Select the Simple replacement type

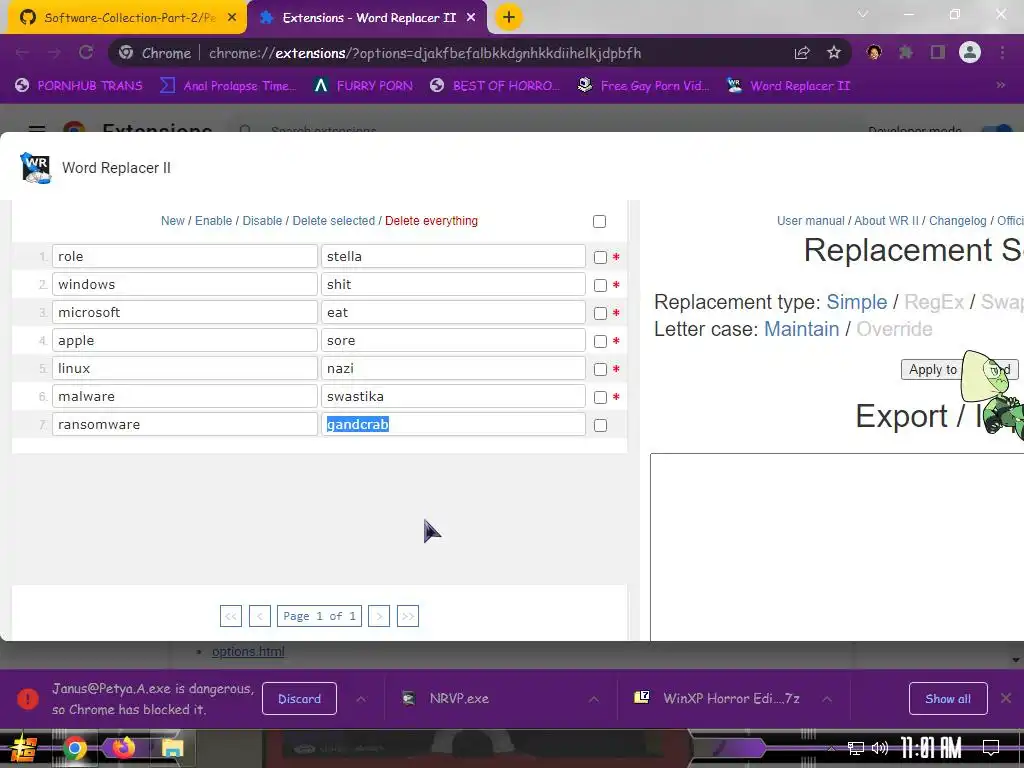click(x=857, y=302)
